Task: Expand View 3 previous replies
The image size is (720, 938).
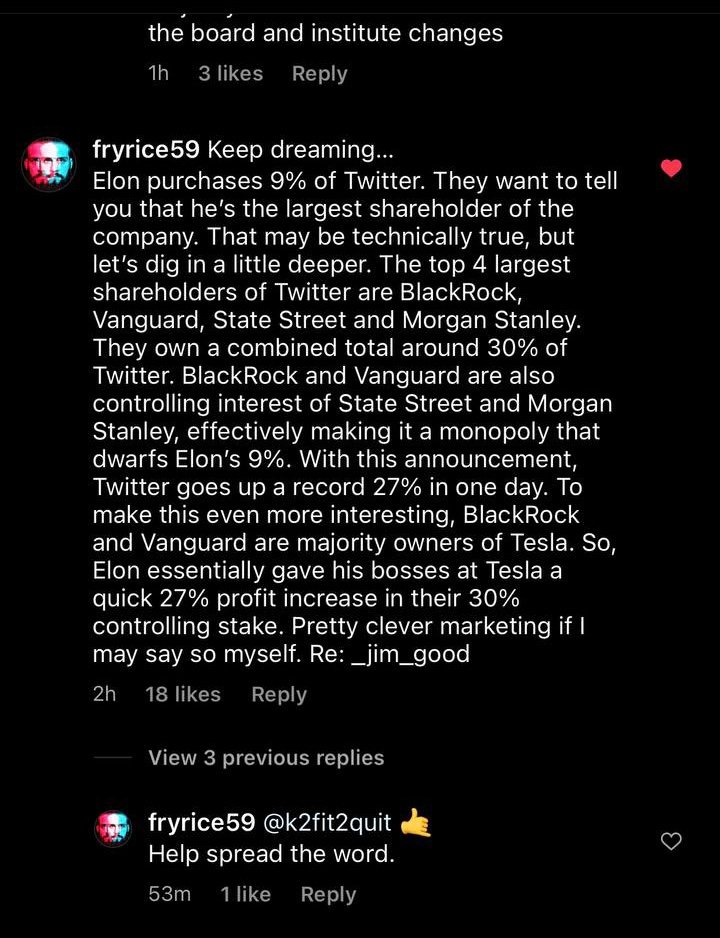Action: point(266,758)
